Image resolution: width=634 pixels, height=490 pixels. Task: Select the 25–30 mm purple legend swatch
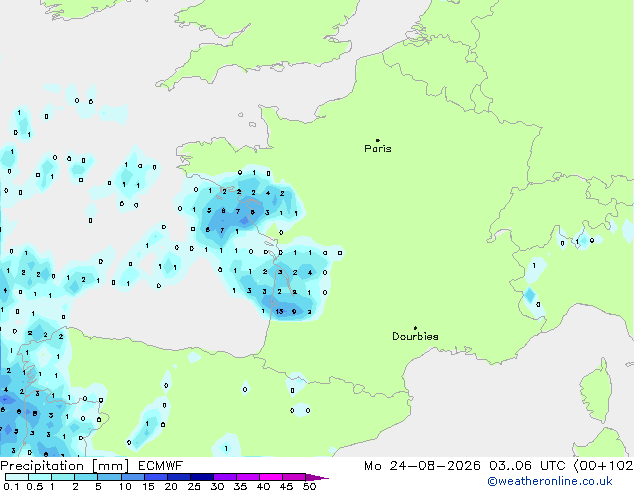click(x=202, y=477)
